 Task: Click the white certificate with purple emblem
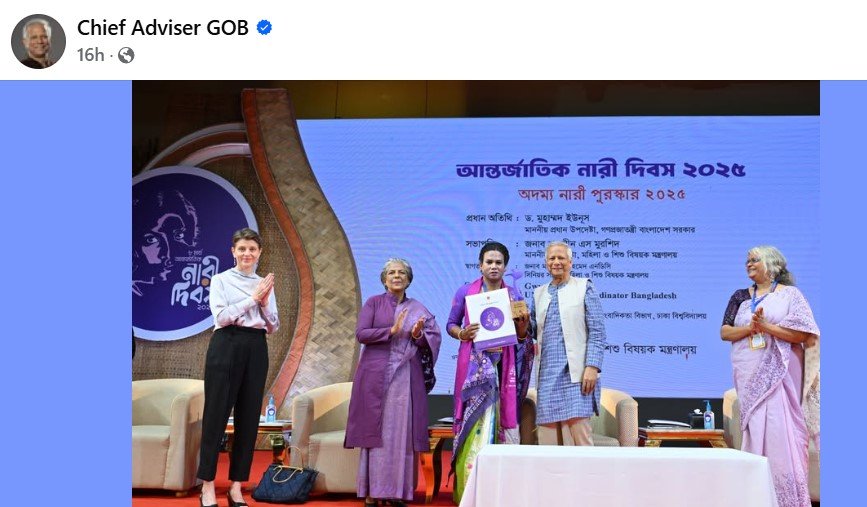(x=491, y=318)
